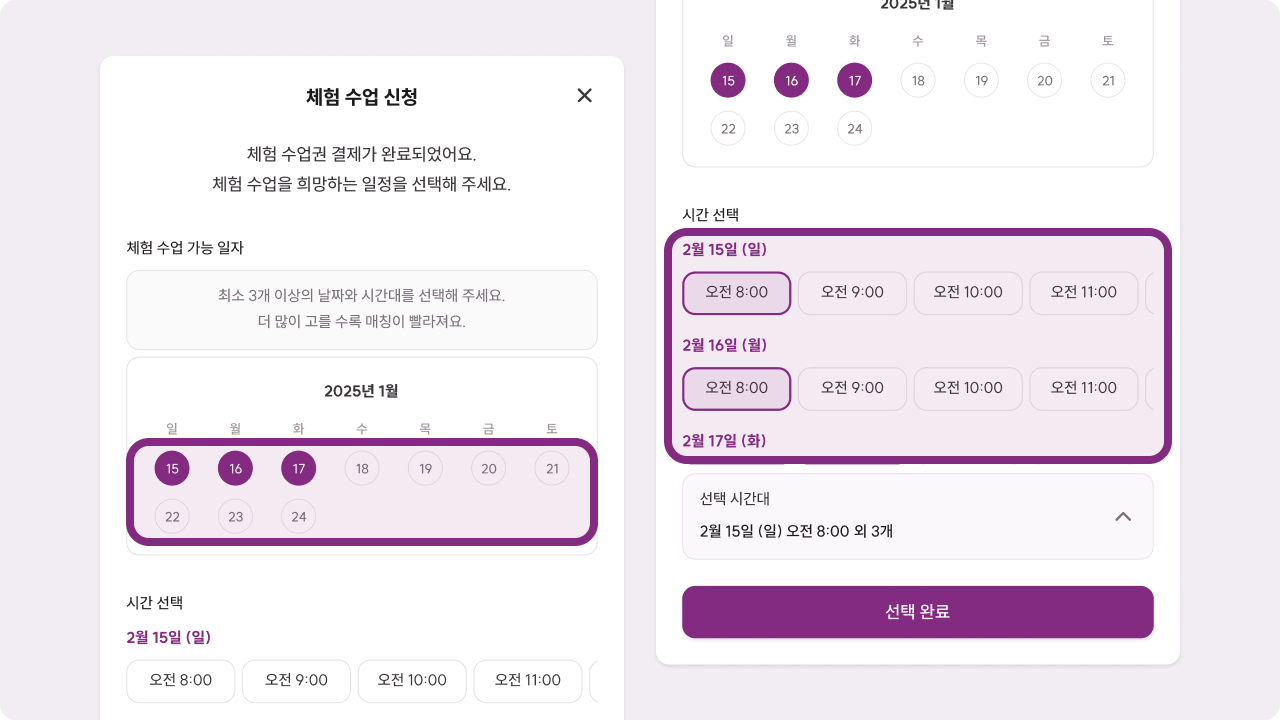Pick 오전 10:00 in the 체험 수업 신청 dialog
Viewport: 1280px width, 720px height.
coord(412,680)
